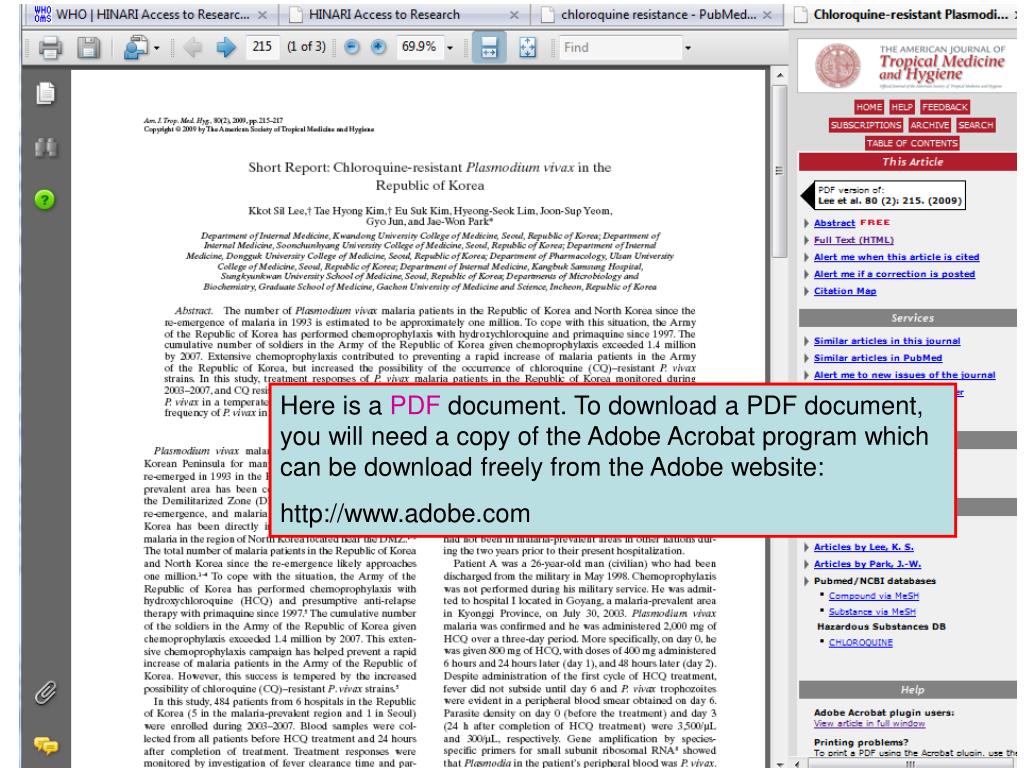Open the Pages panel in the sidebar
The width and height of the screenshot is (1024, 768).
45,93
